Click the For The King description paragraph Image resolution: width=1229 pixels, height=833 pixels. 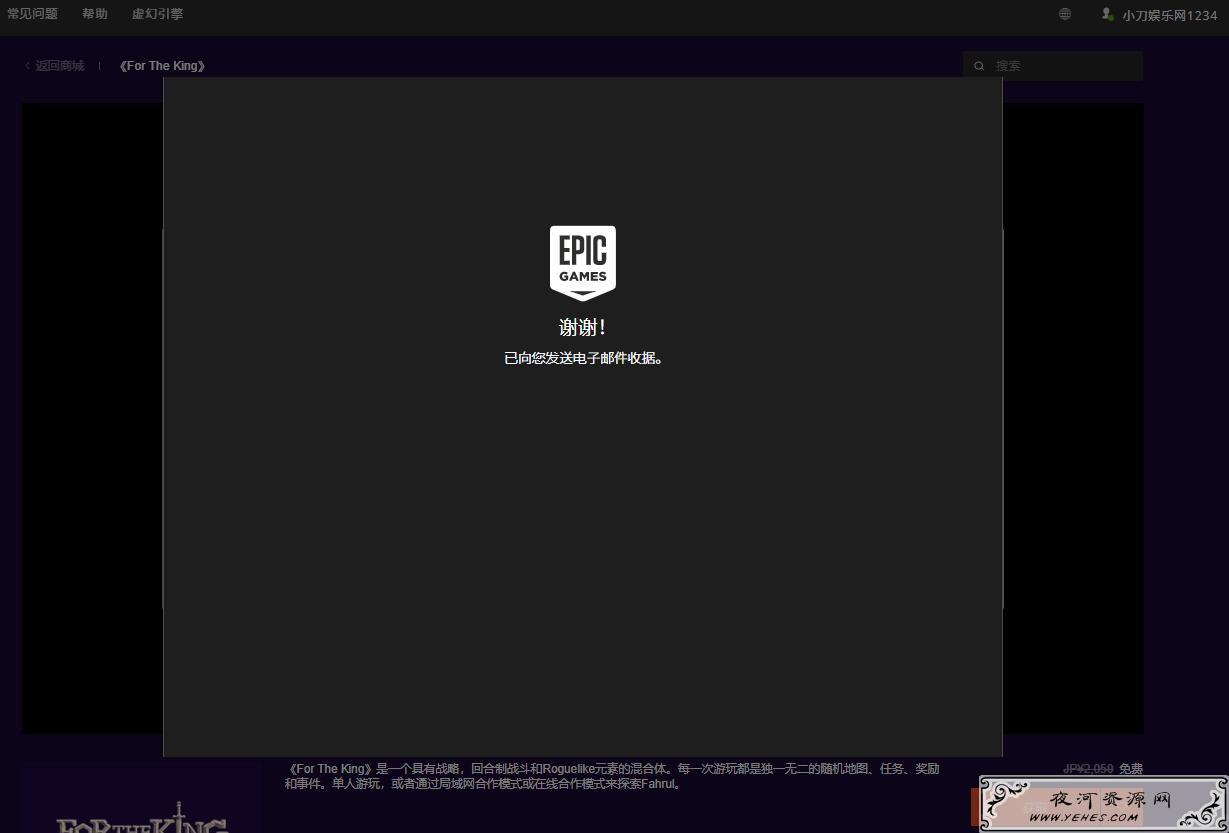(612, 776)
